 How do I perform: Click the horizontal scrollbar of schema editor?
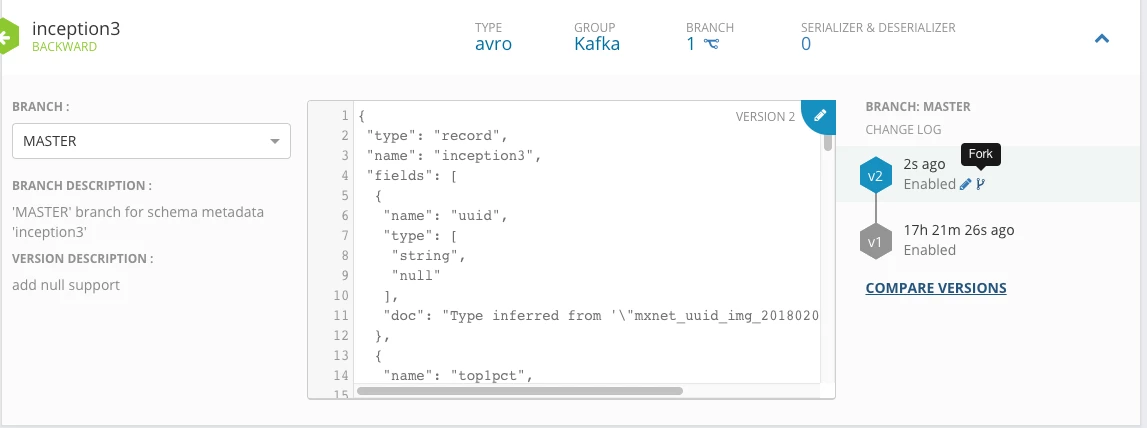[519, 391]
